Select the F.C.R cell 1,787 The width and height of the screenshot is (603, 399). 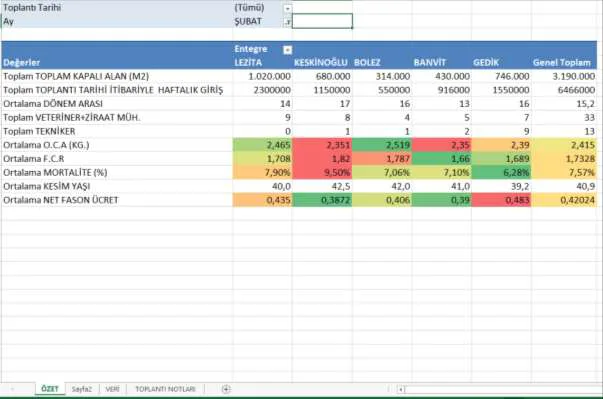tap(382, 159)
